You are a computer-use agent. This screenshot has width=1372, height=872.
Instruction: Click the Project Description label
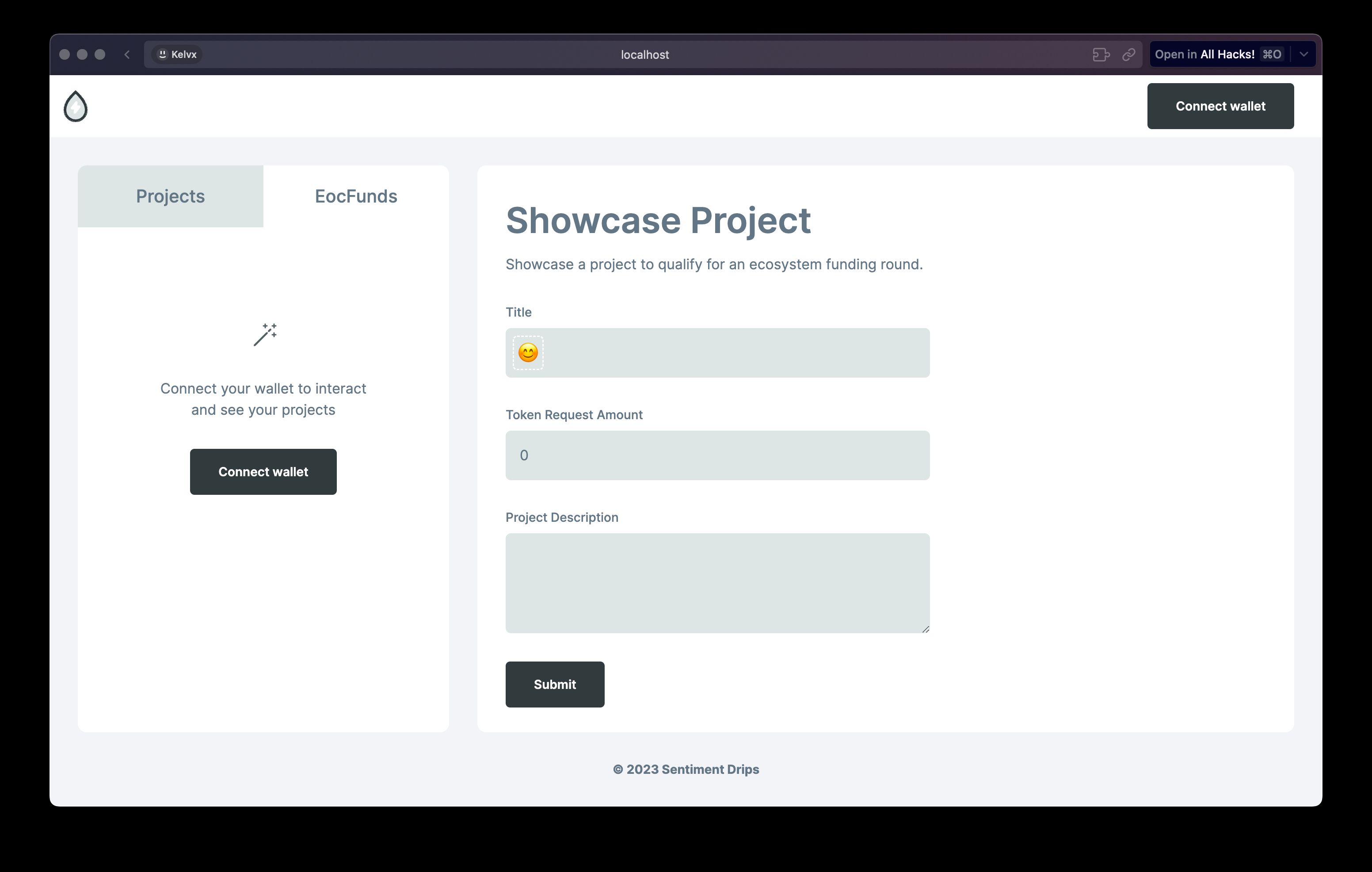coord(562,517)
